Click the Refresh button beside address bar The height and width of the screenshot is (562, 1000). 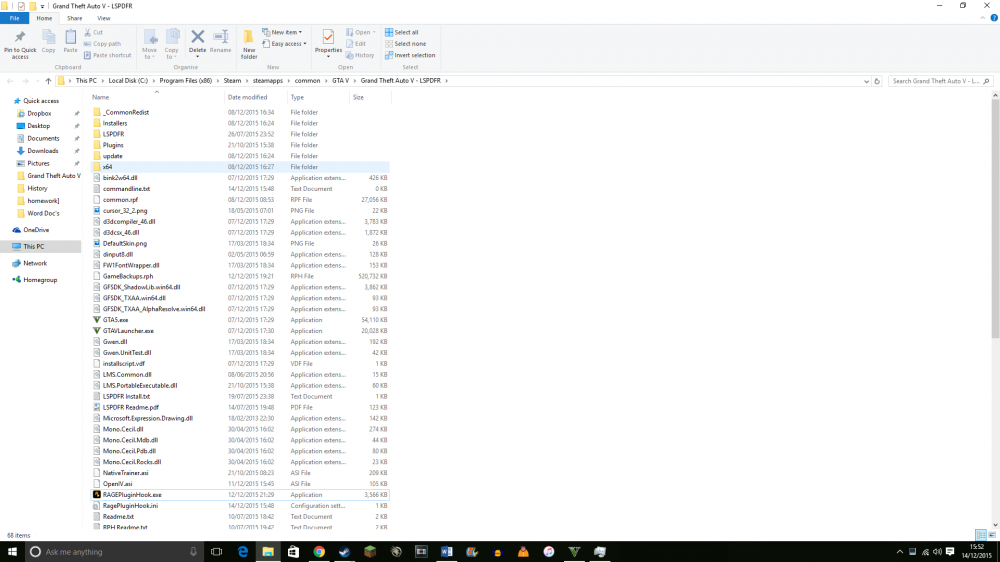(x=877, y=81)
